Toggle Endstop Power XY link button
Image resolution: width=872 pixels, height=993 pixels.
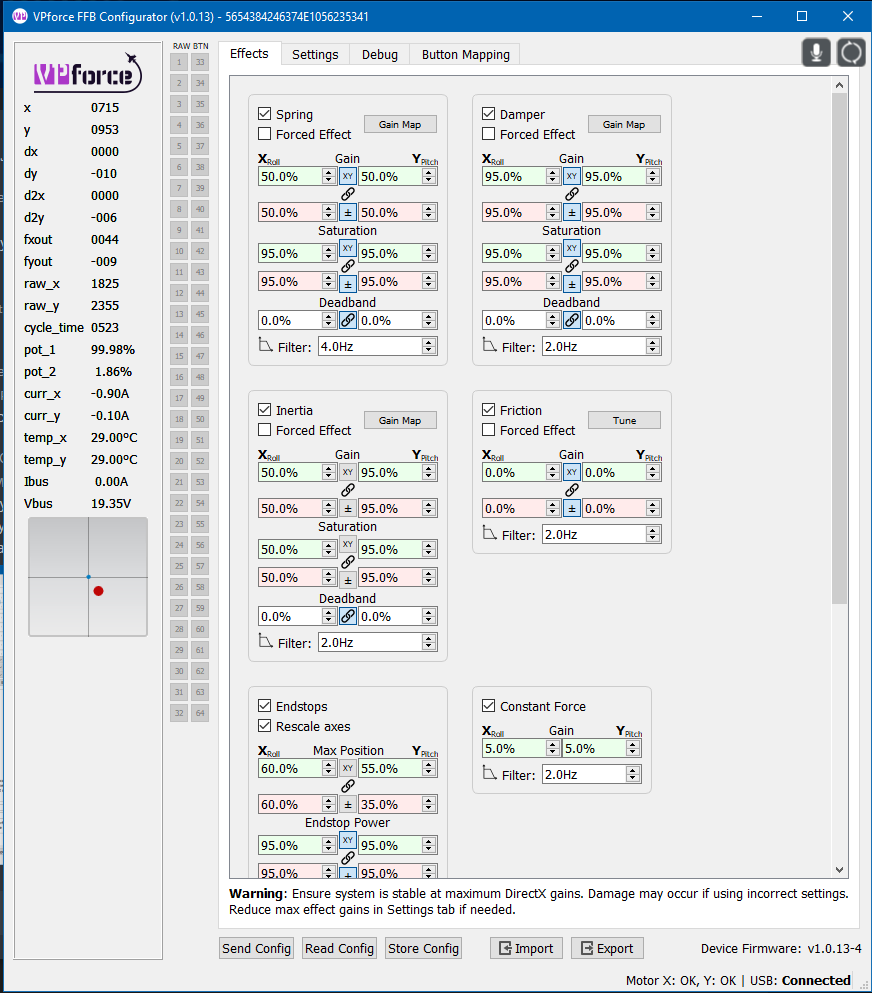348,840
